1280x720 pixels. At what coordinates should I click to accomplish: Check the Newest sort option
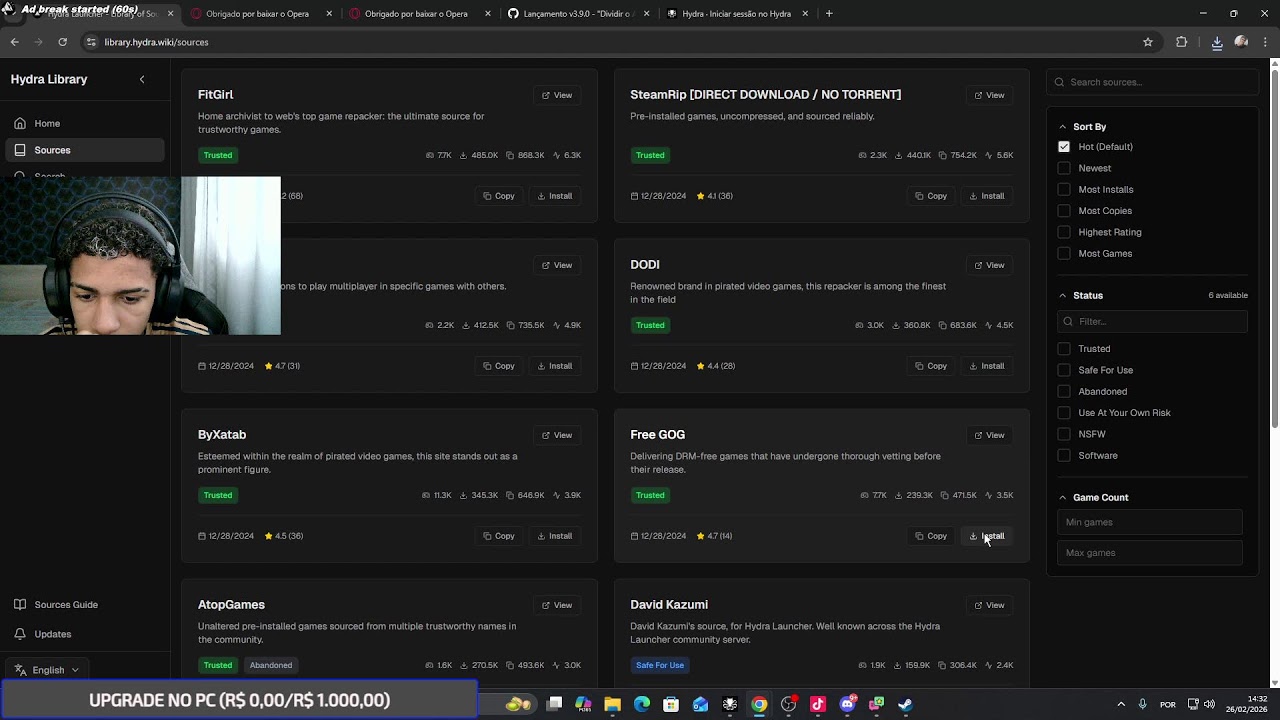[1064, 168]
